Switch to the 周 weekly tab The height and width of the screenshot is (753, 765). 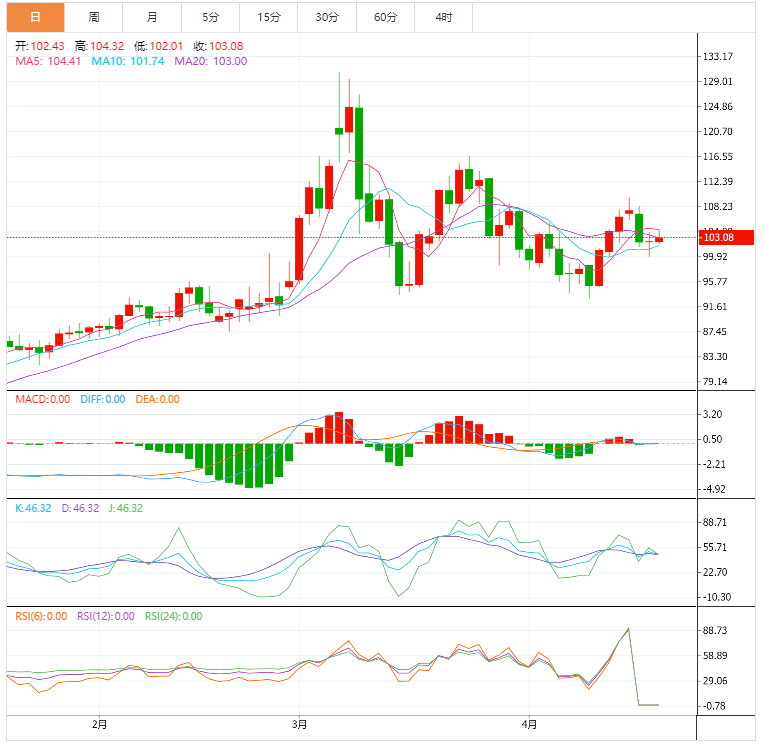click(x=94, y=17)
